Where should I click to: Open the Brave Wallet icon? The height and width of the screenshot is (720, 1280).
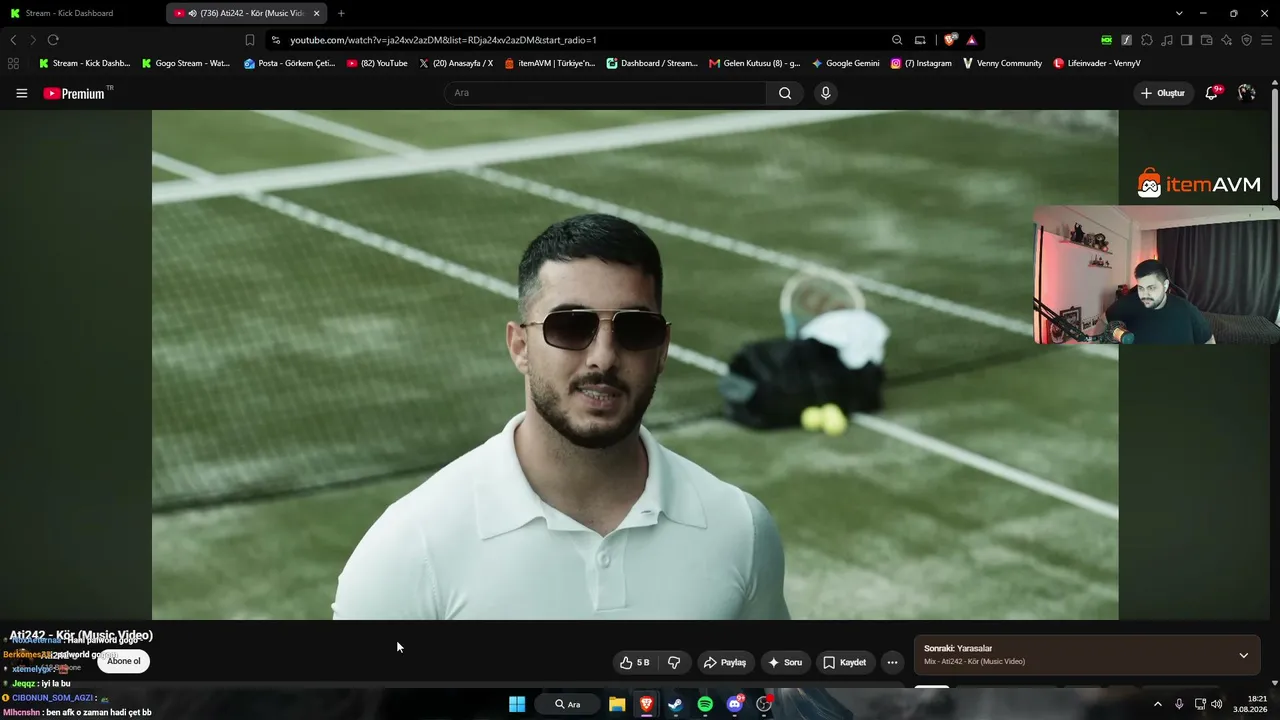pos(1206,40)
